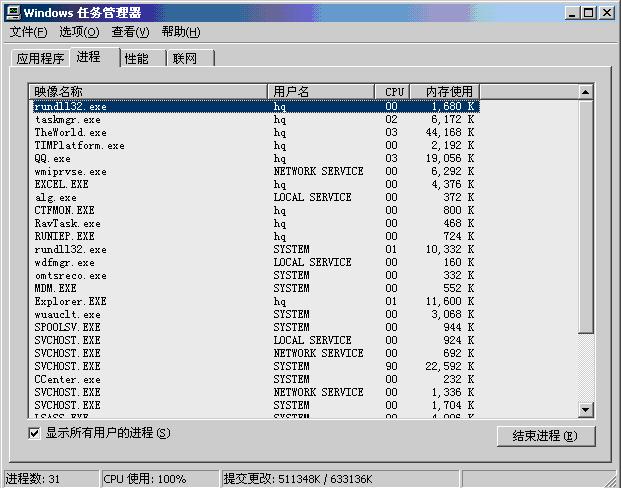Viewport: 621px width, 488px height.
Task: Select the RavTask.exe process
Action: click(x=255, y=224)
